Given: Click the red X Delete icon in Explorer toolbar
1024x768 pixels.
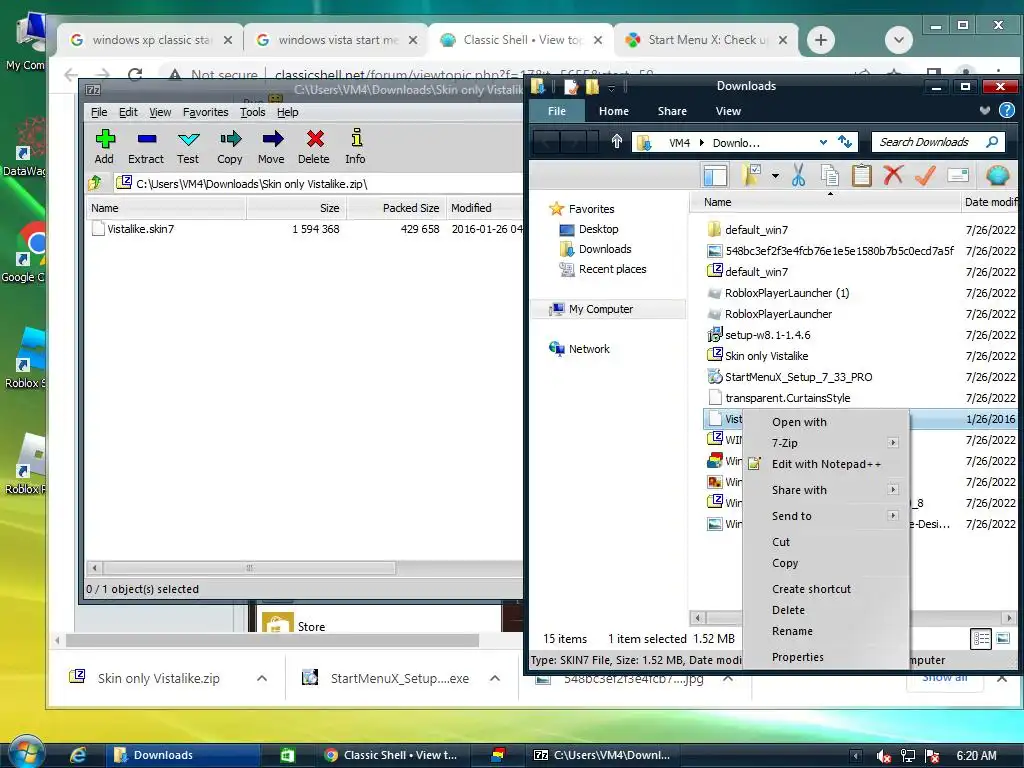Looking at the screenshot, I should coord(893,175).
